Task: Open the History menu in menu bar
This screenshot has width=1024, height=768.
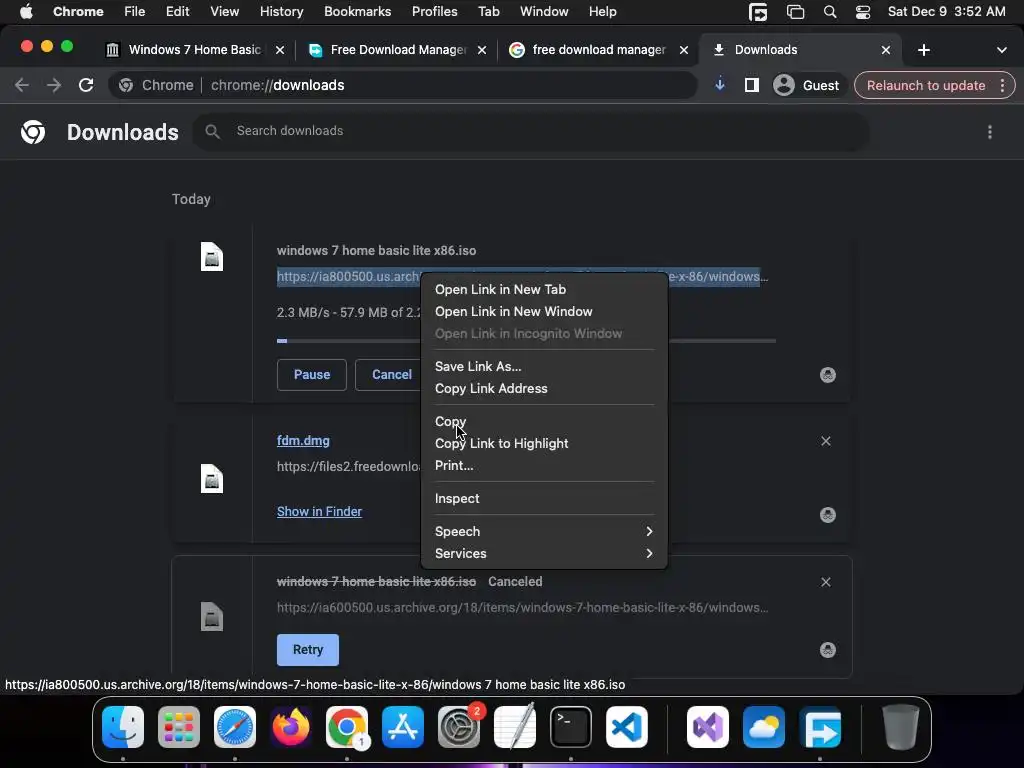Action: coord(281,12)
